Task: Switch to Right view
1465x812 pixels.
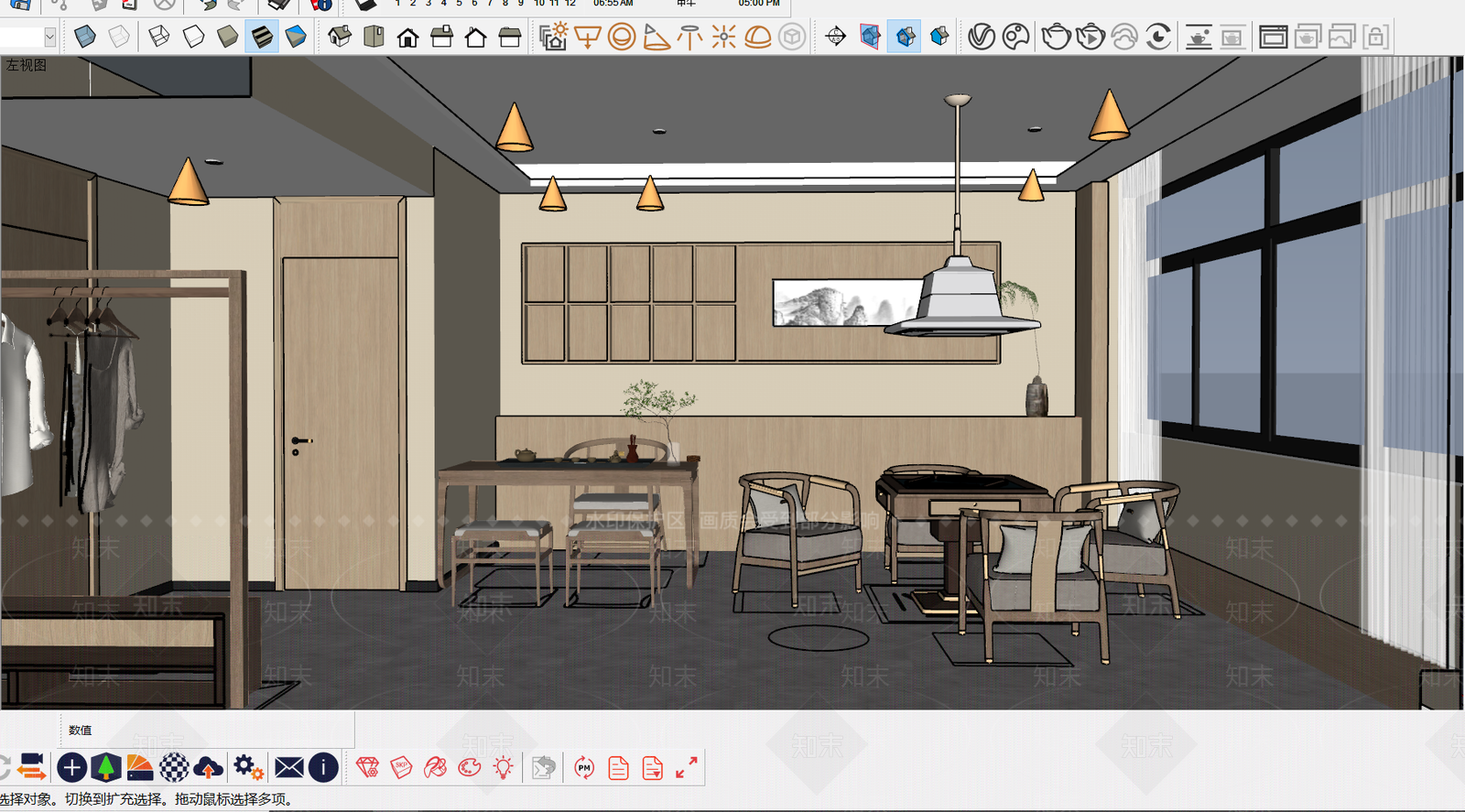Action: point(442,37)
